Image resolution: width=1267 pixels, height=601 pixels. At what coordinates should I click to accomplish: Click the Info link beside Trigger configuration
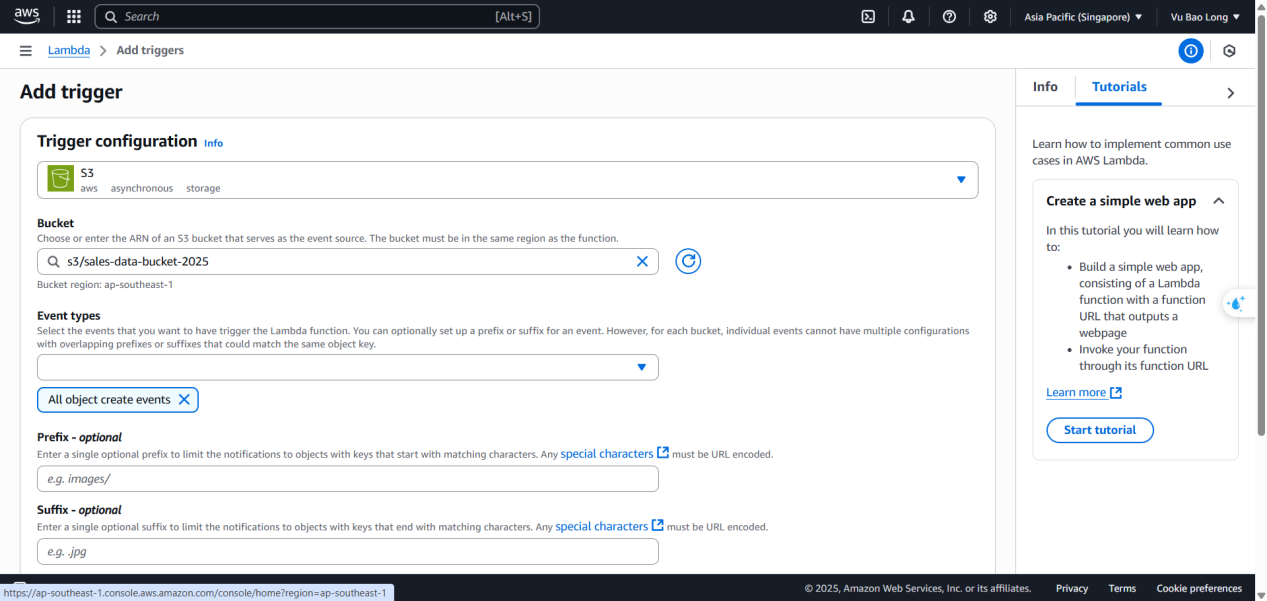pos(214,143)
